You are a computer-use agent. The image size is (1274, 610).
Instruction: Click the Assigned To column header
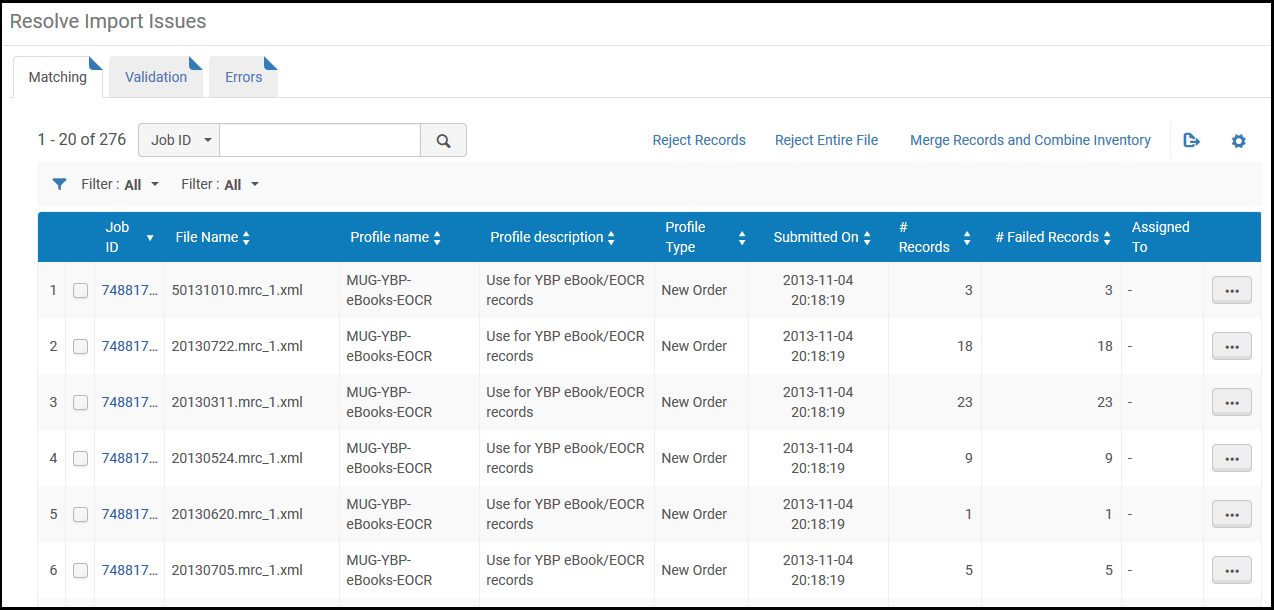[x=1160, y=238]
